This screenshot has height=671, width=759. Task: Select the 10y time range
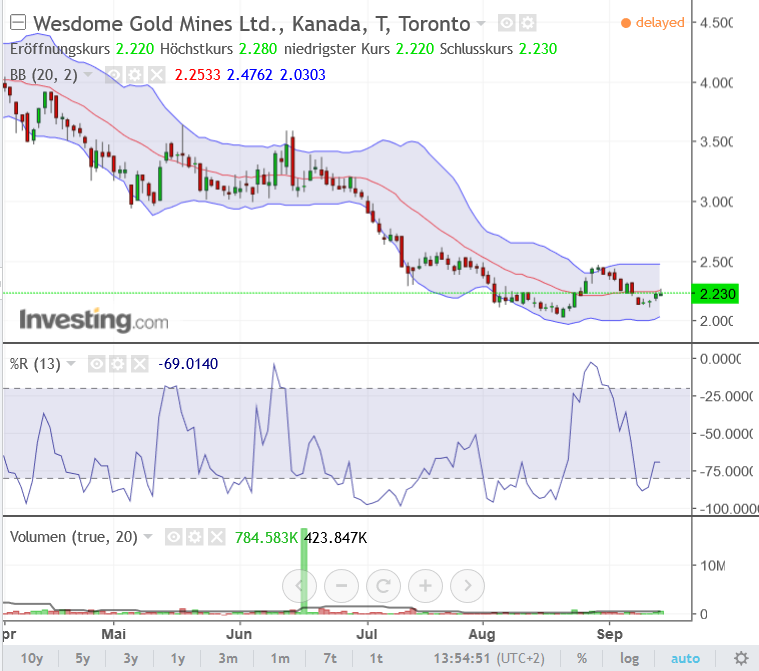coord(32,658)
